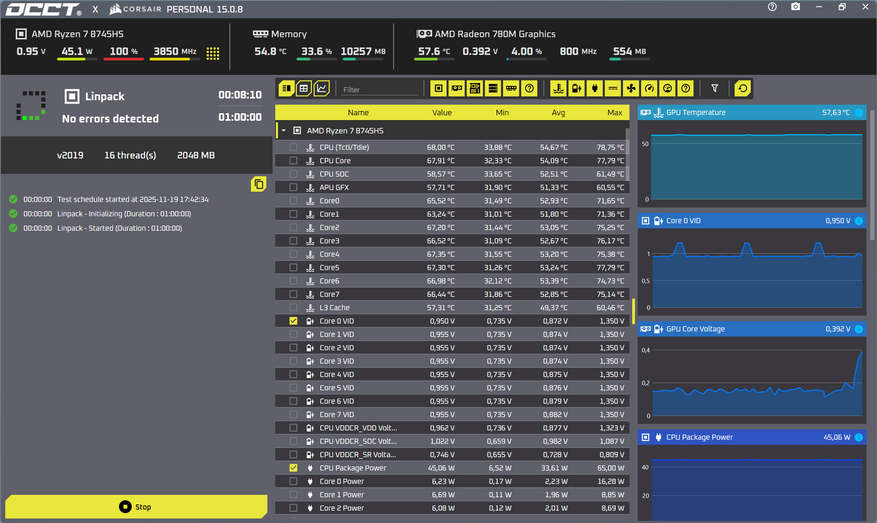
Task: Sort by the Min column header
Action: (502, 112)
